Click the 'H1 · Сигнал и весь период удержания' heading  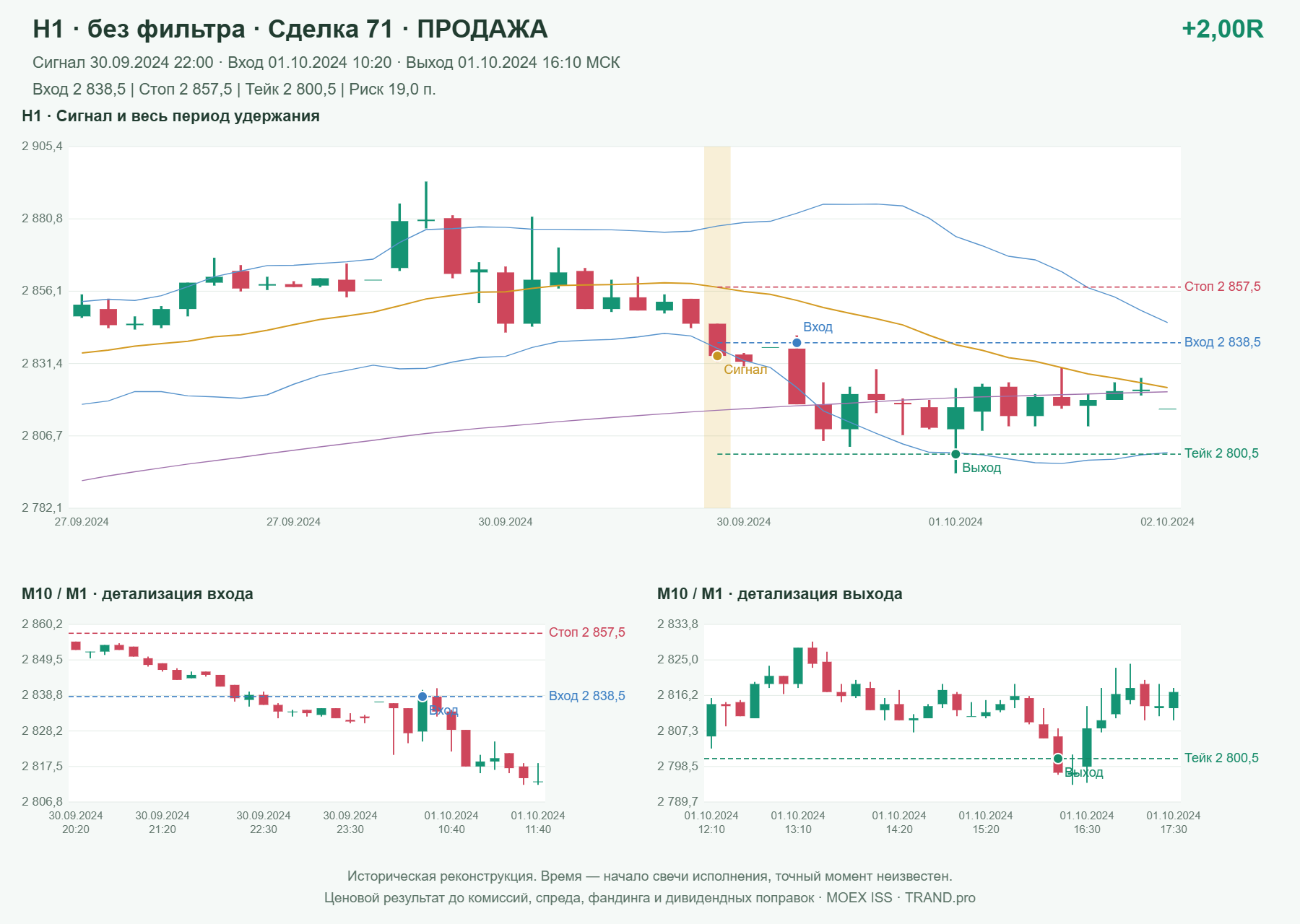tap(170, 116)
